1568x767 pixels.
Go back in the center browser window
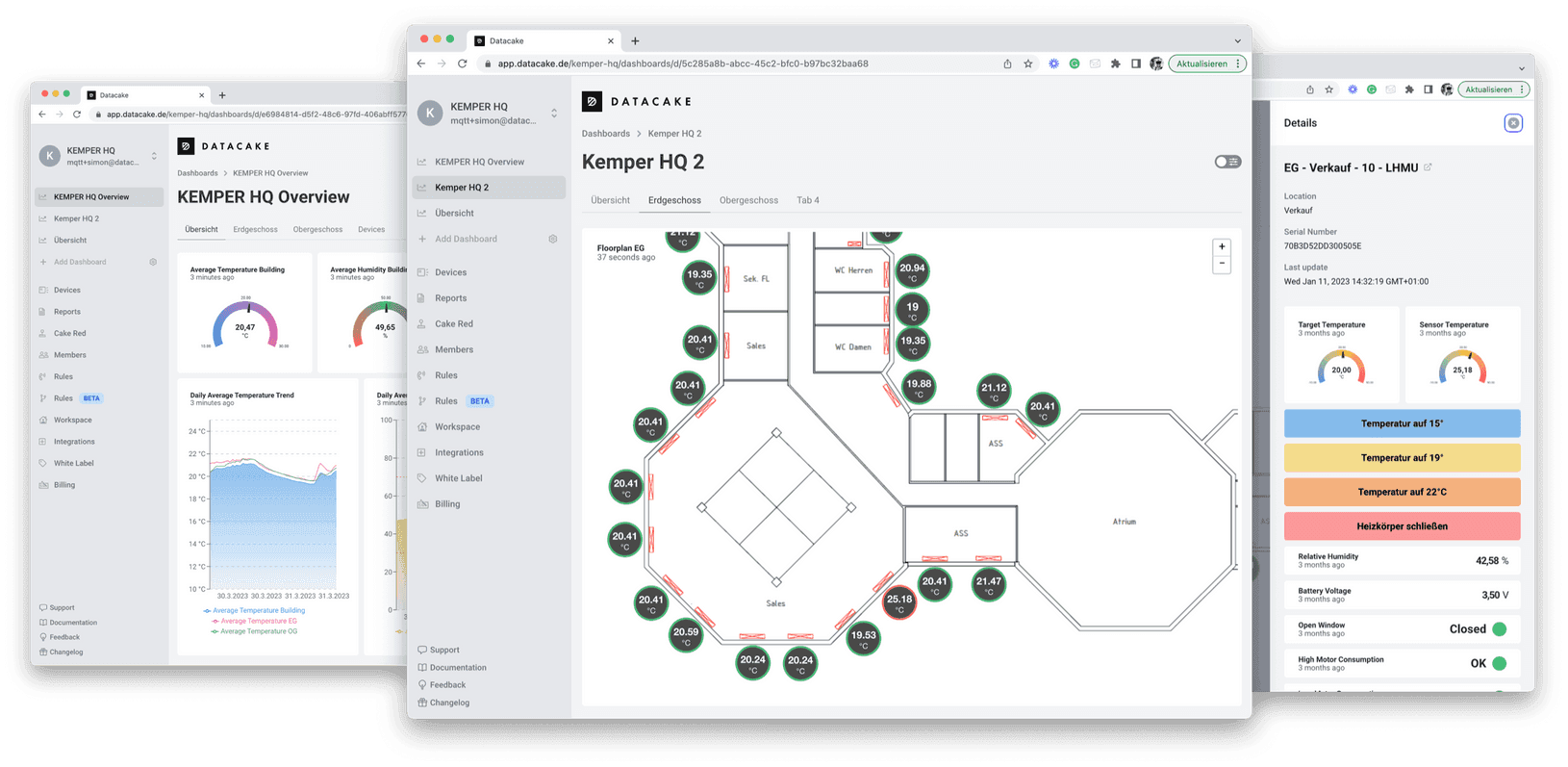(x=421, y=64)
